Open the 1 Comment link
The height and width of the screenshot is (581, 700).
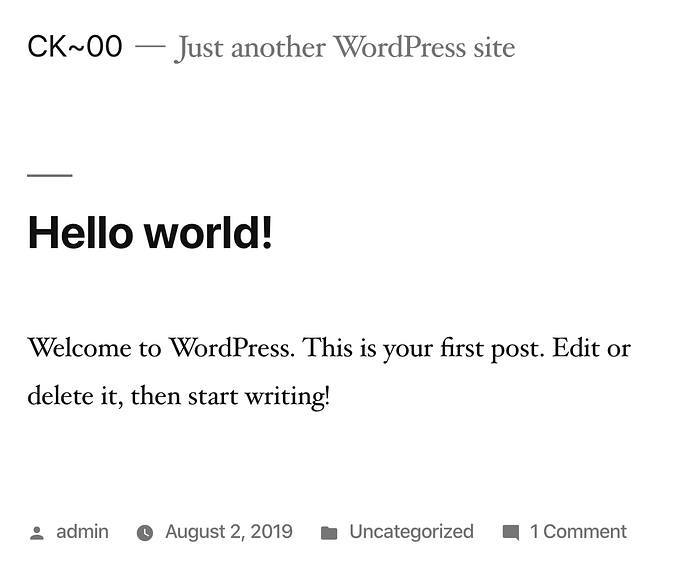tap(578, 532)
